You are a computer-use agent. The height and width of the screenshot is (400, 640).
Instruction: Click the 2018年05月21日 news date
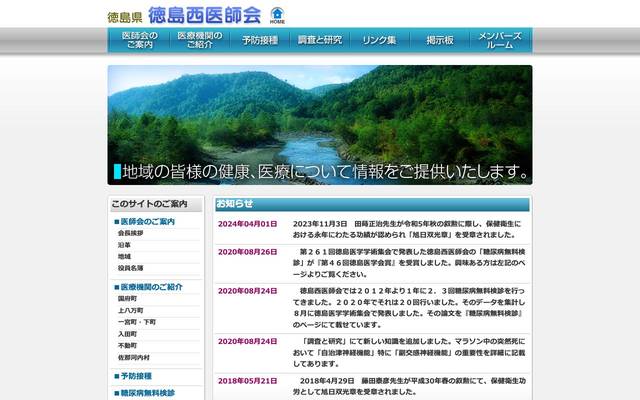[x=247, y=381]
